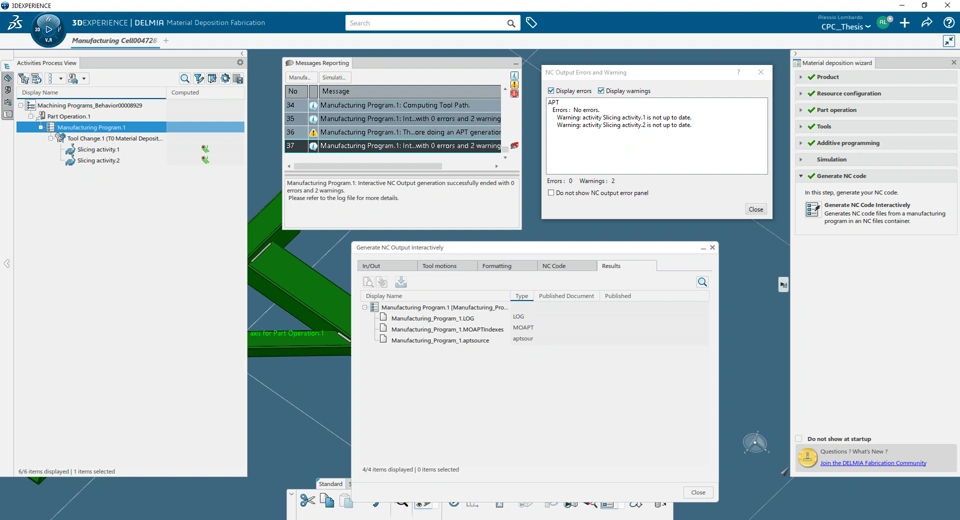Open the In/Out tab
This screenshot has height=520, width=960.
tap(386, 266)
